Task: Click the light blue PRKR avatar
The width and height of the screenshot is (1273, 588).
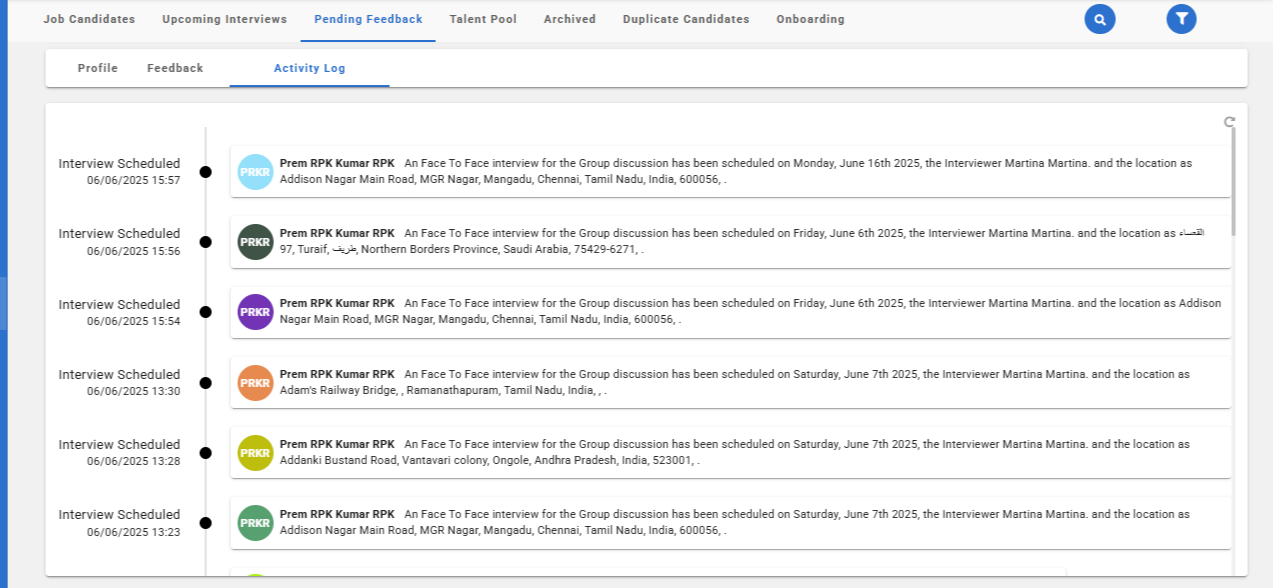Action: point(255,172)
